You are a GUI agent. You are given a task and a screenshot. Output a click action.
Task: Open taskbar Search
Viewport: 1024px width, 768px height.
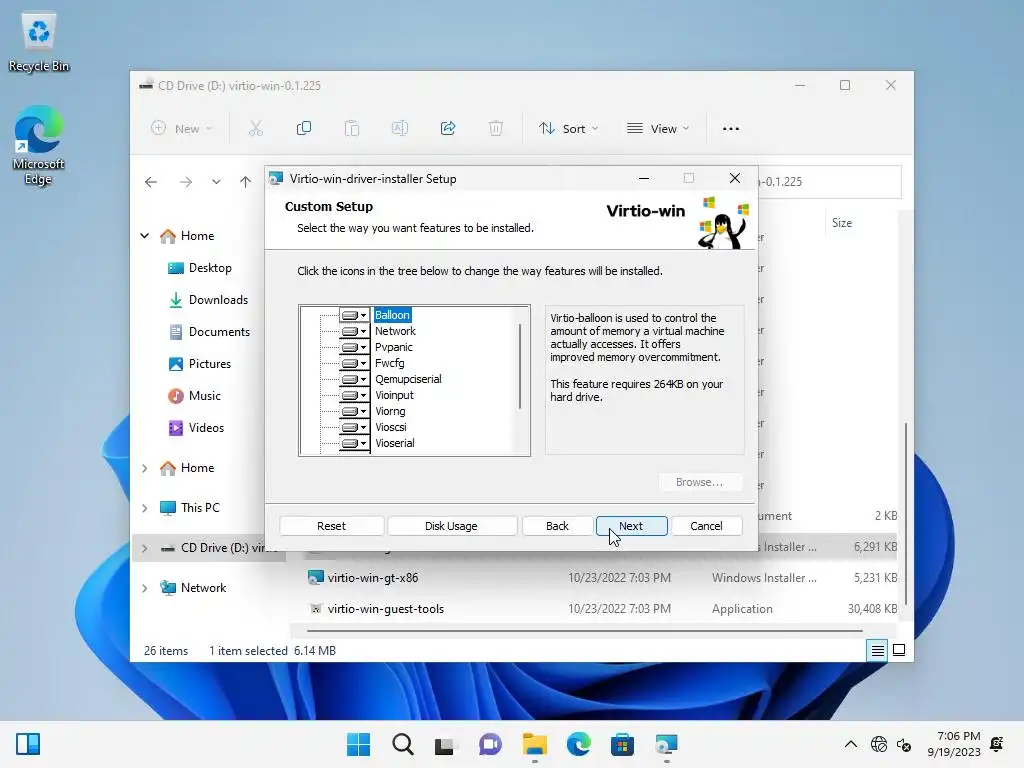(403, 744)
